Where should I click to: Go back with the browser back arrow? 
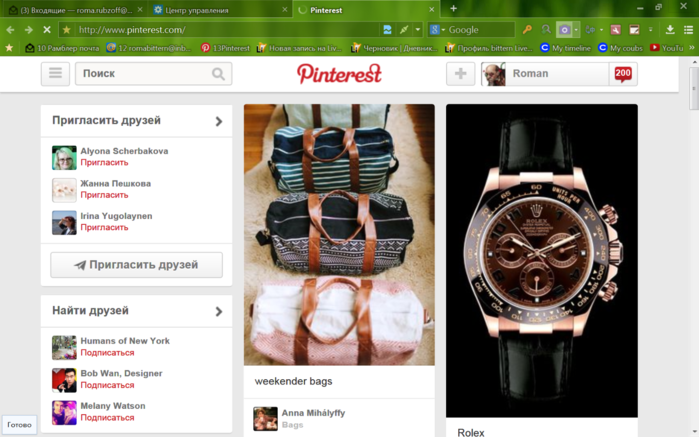(10, 30)
